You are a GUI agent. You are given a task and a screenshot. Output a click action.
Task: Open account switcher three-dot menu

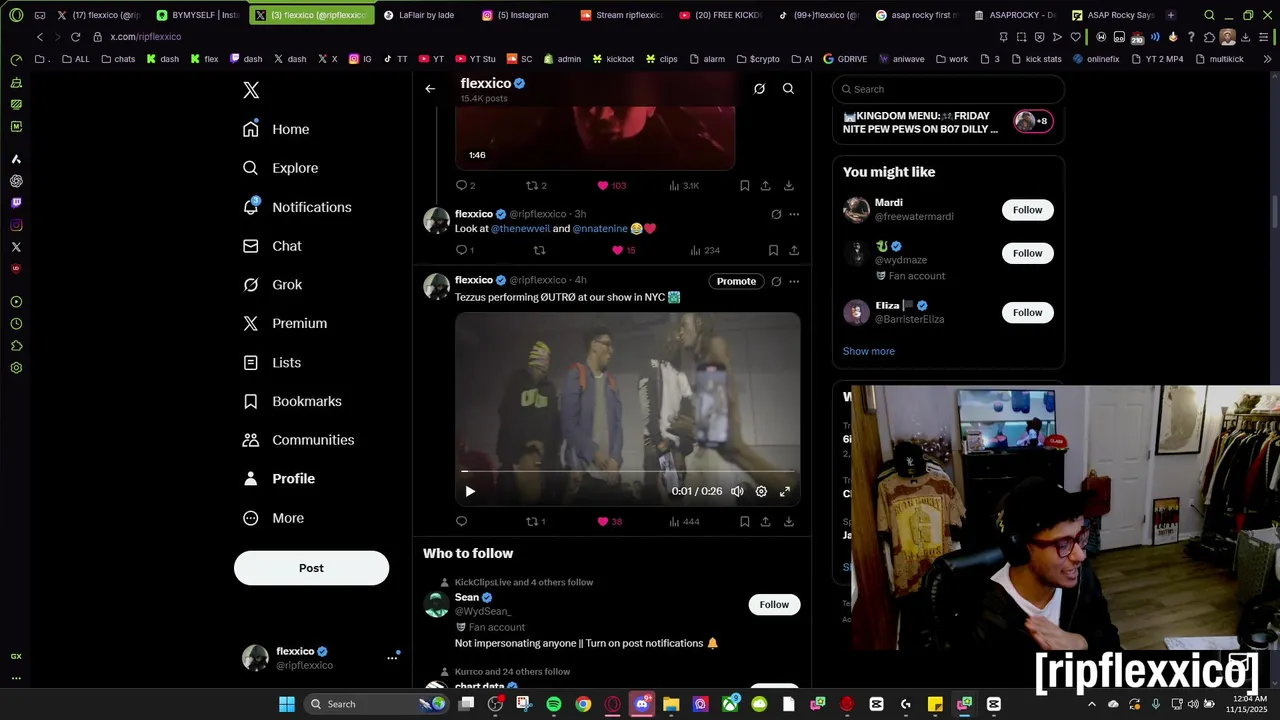click(x=392, y=658)
